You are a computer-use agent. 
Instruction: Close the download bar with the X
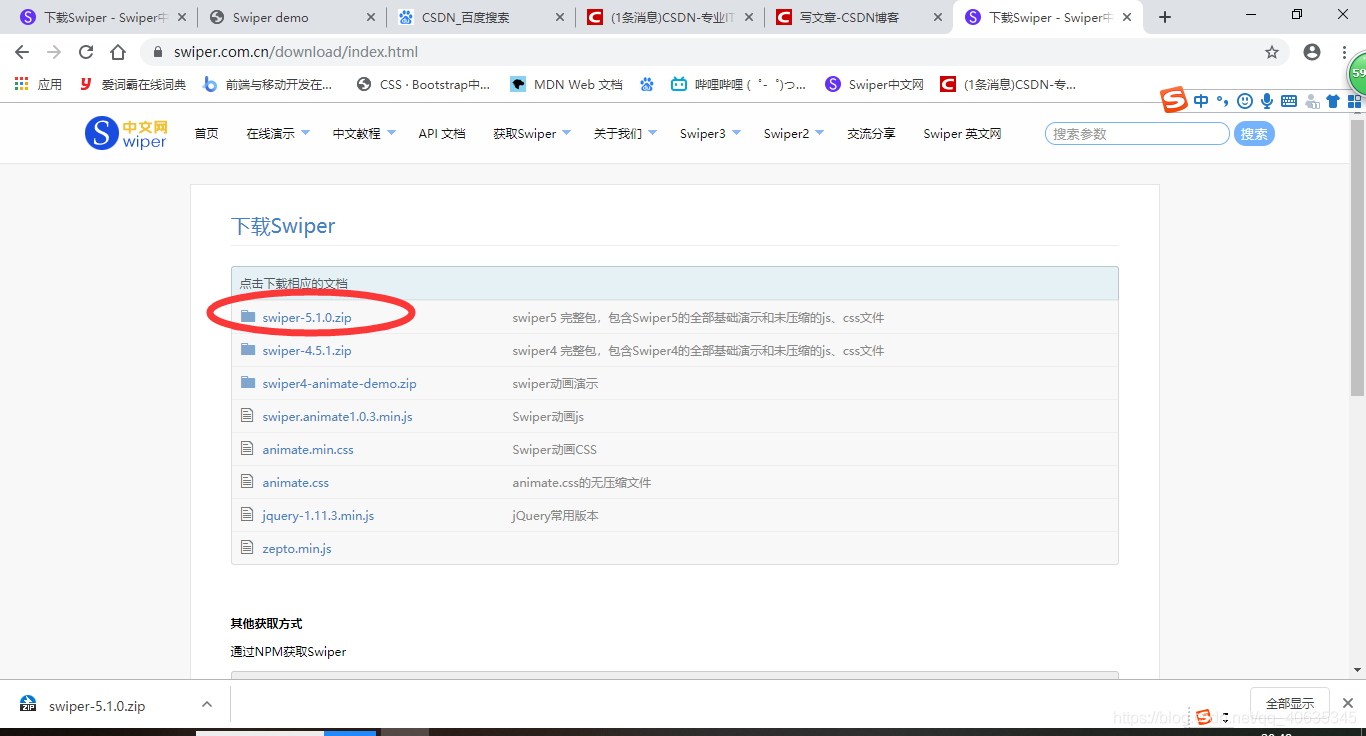pos(1348,703)
